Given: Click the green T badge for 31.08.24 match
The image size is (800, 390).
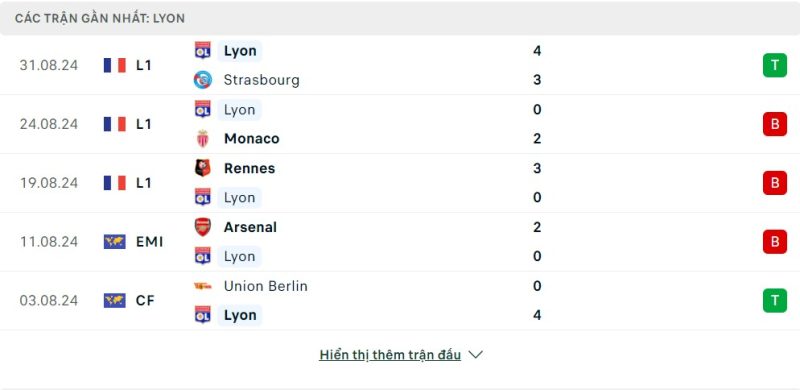Looking at the screenshot, I should 774,65.
